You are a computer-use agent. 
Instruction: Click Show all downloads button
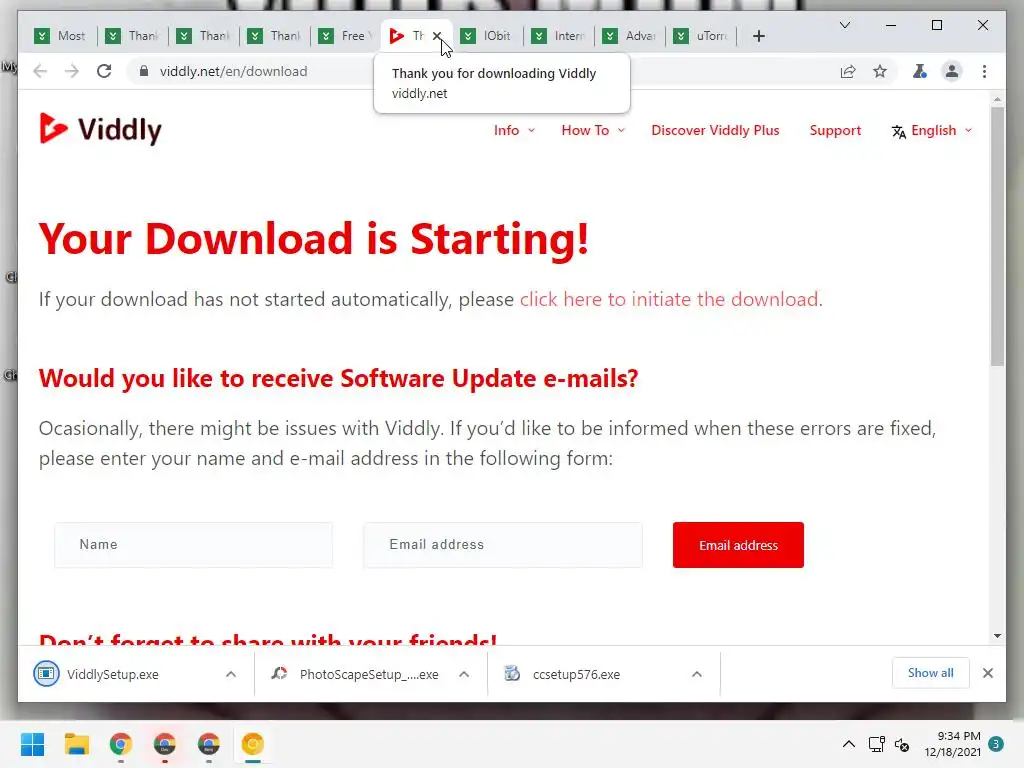[930, 673]
